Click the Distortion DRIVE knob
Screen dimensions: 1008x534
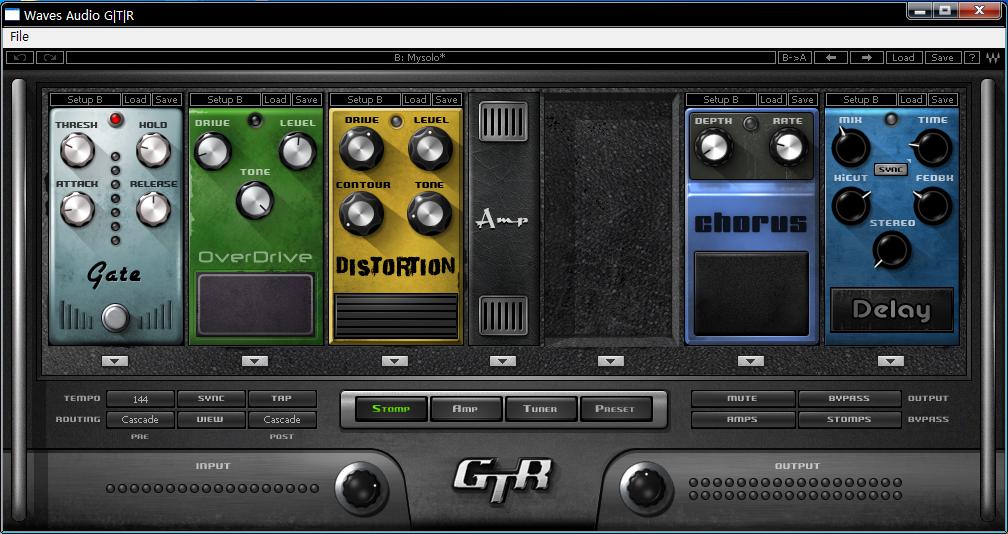click(361, 148)
